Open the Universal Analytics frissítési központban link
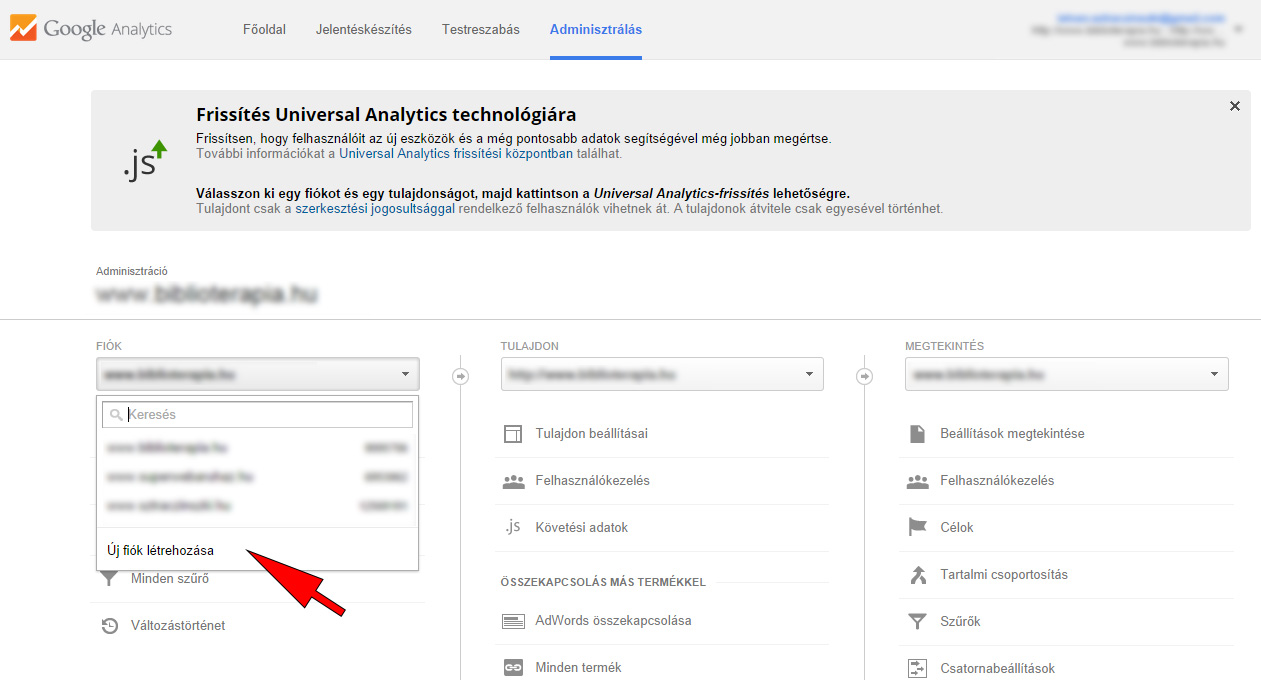The width and height of the screenshot is (1261, 680). pos(456,154)
